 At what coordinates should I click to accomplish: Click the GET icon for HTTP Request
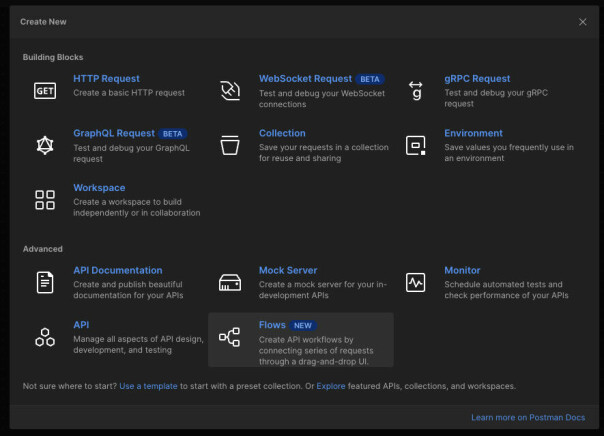pos(45,91)
